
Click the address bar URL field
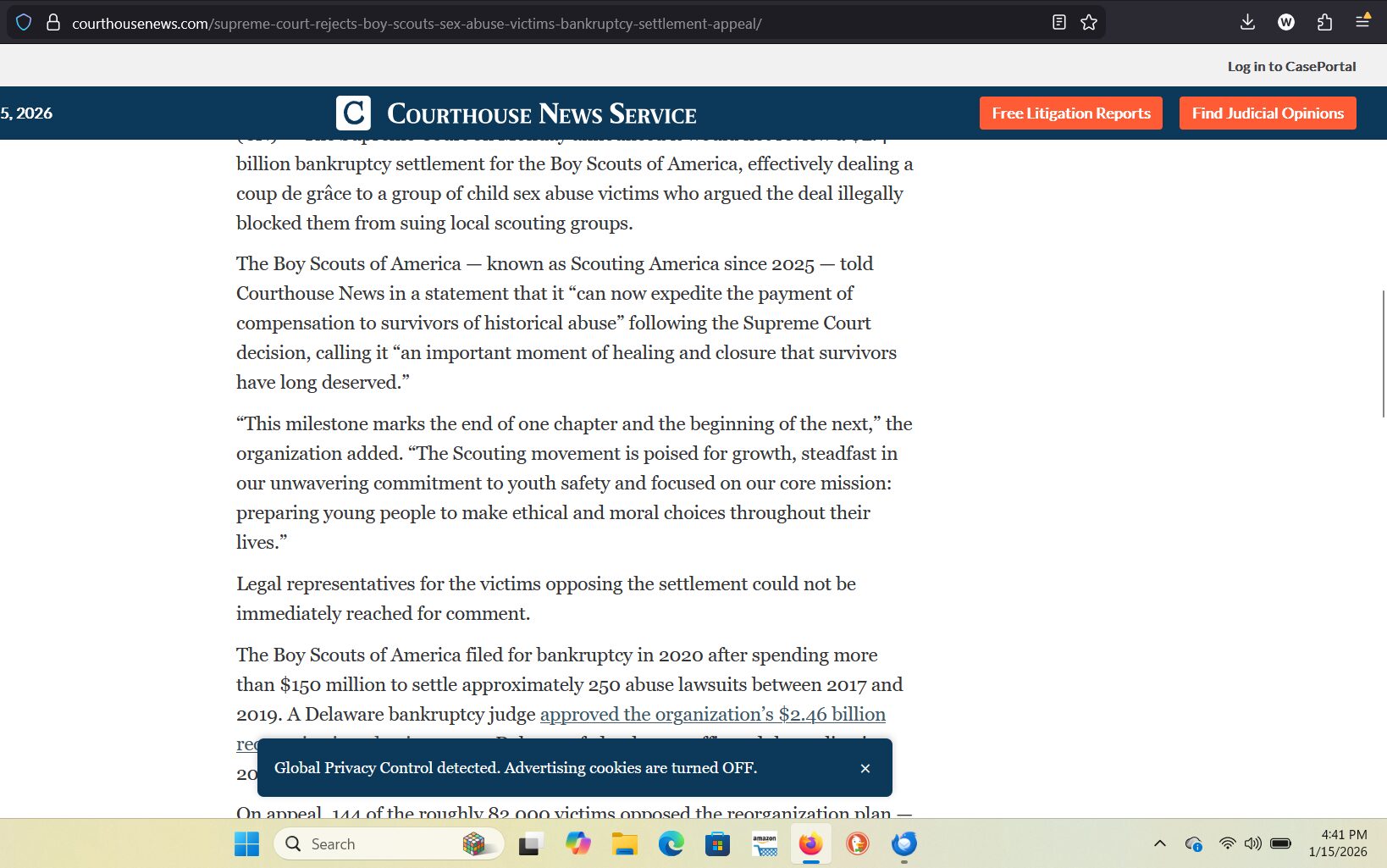(508, 24)
